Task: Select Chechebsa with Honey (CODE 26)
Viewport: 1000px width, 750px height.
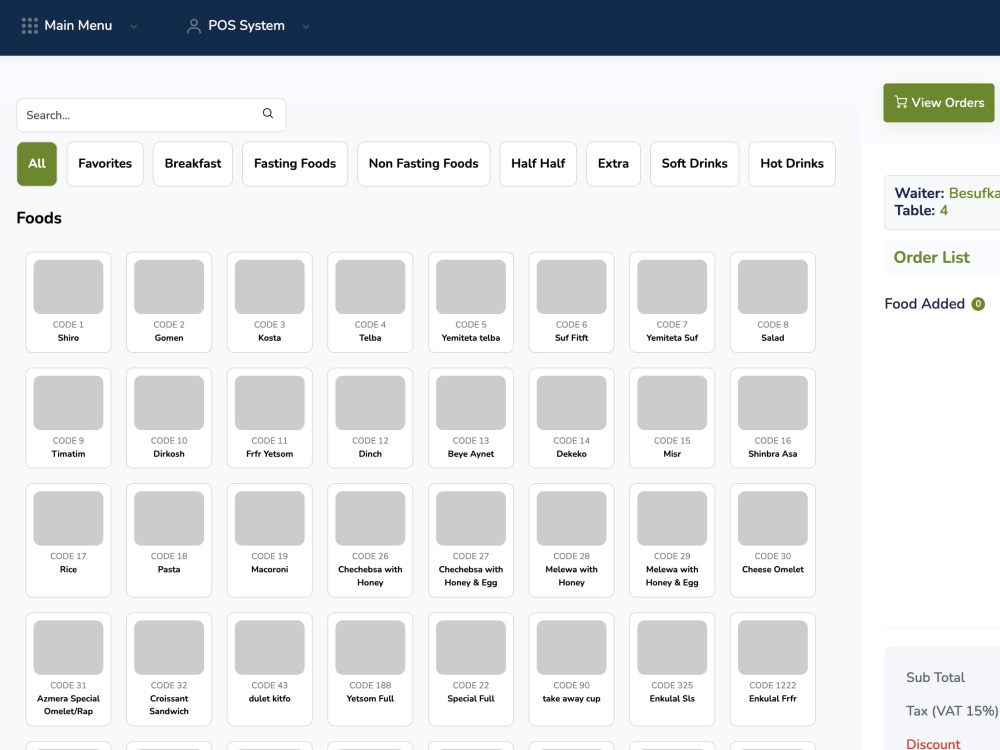Action: [370, 540]
